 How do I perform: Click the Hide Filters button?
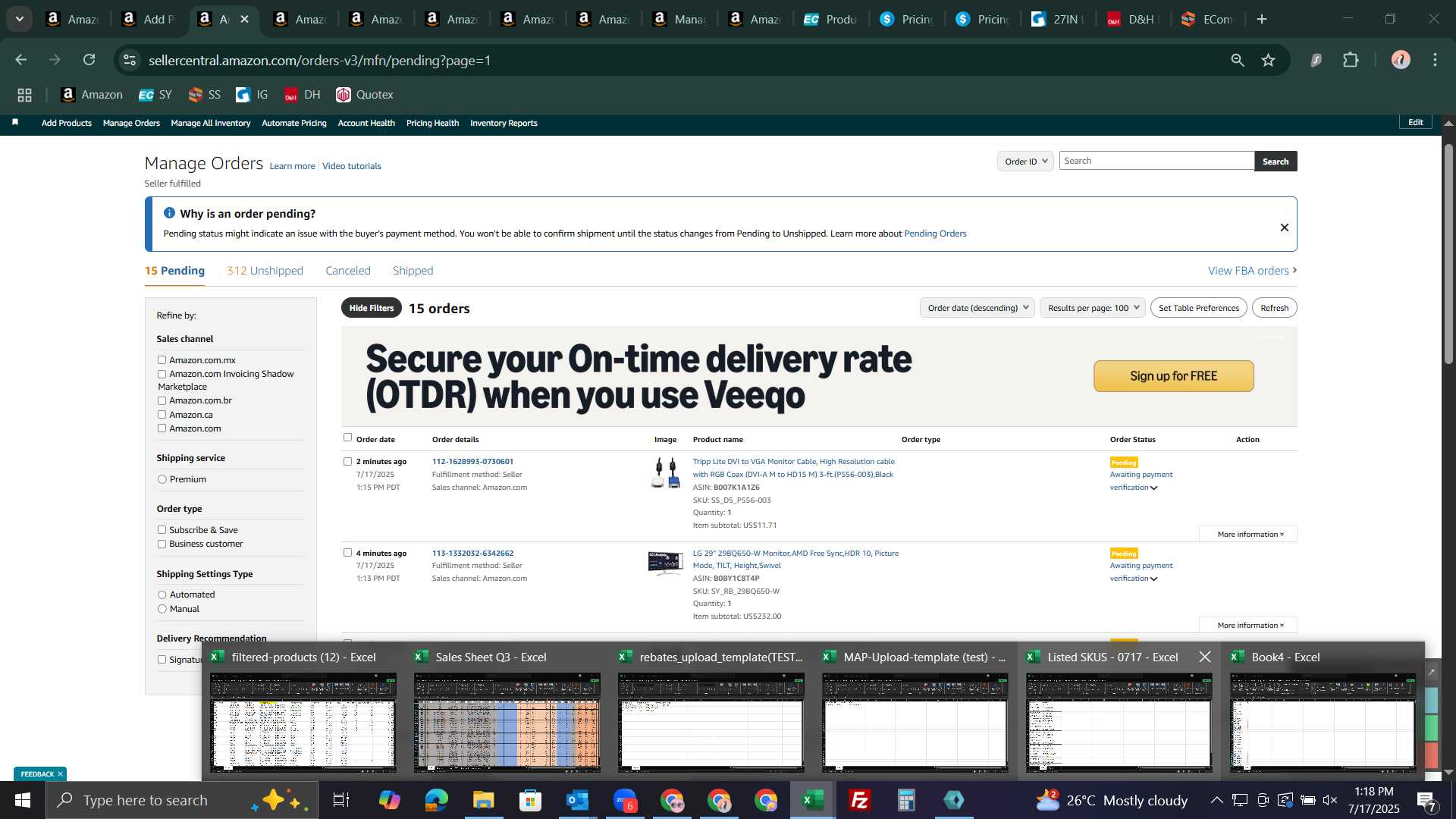coord(372,308)
